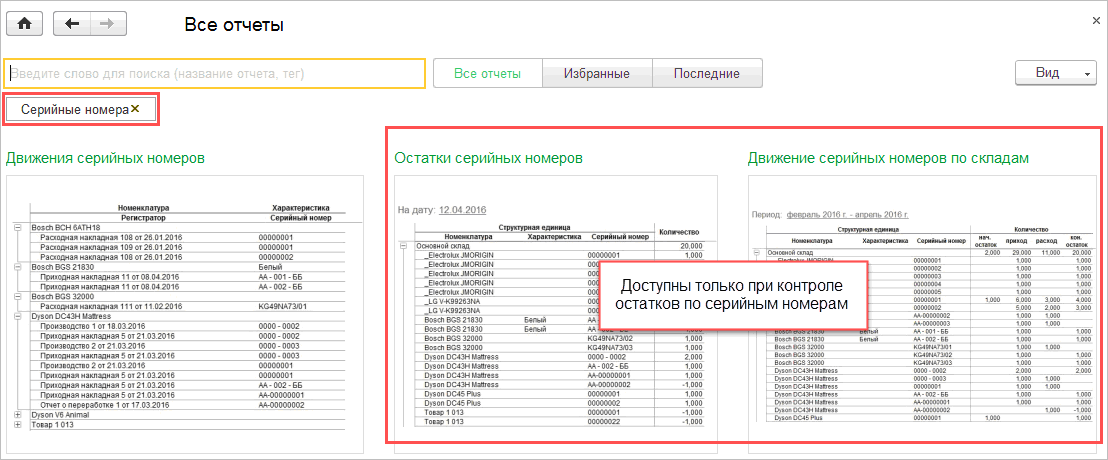Open the Движение по складам preview thumbnail
This screenshot has width=1108, height=460.
[x=920, y=314]
